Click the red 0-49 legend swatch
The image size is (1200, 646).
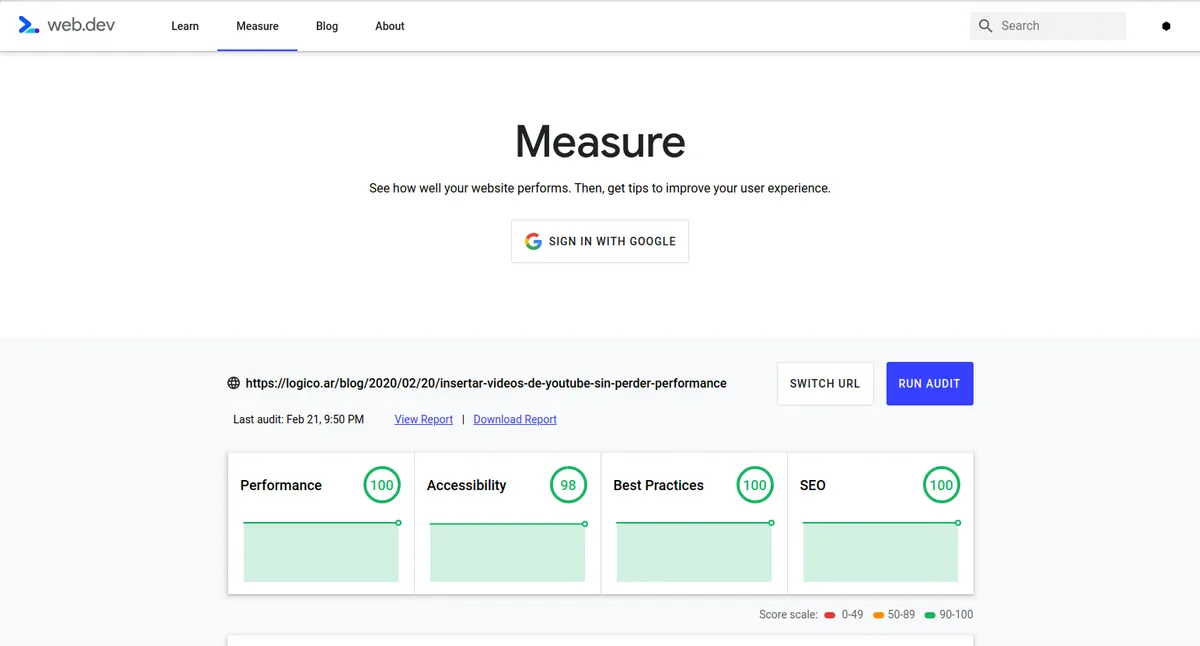tap(830, 615)
